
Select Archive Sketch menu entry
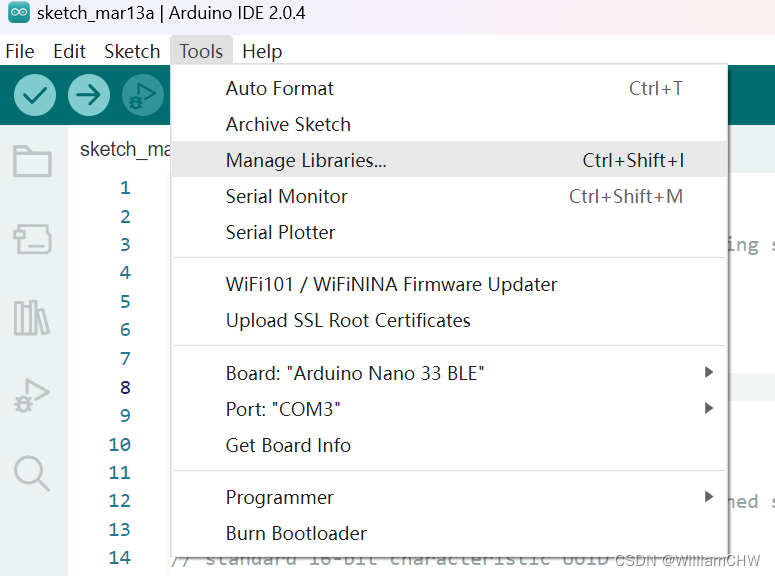[449, 125]
